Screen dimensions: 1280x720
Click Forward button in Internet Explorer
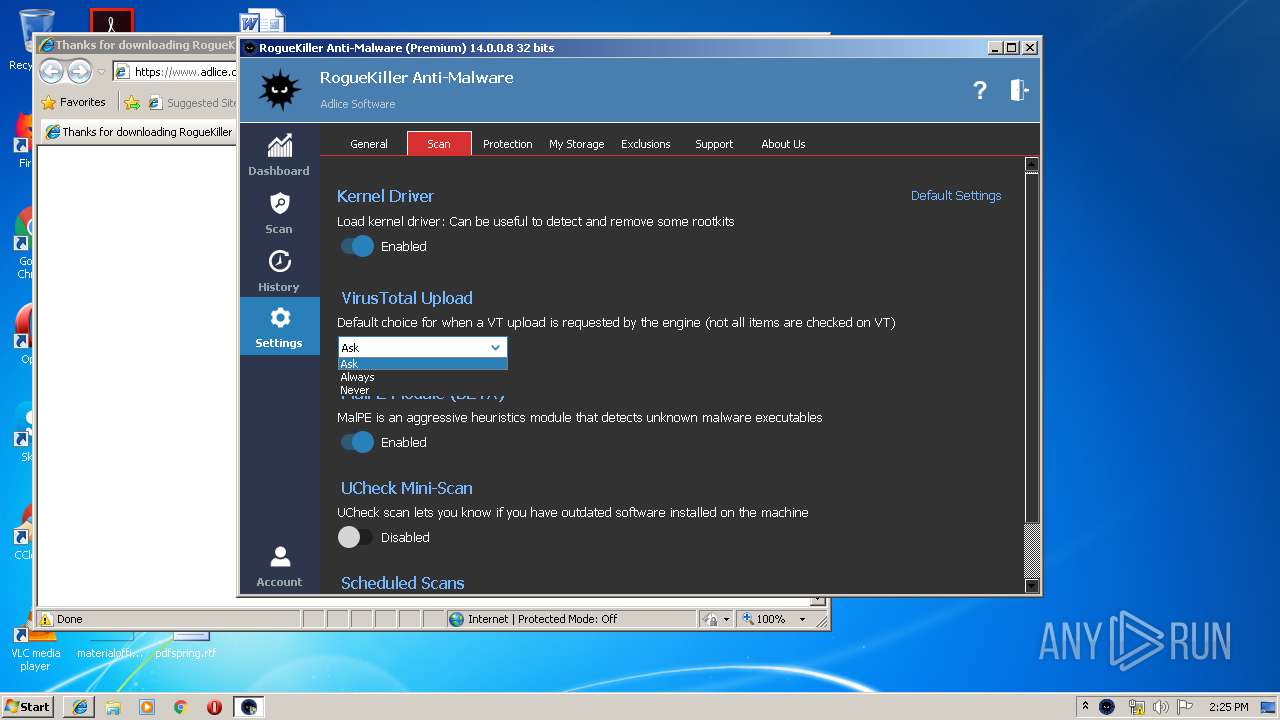click(79, 71)
